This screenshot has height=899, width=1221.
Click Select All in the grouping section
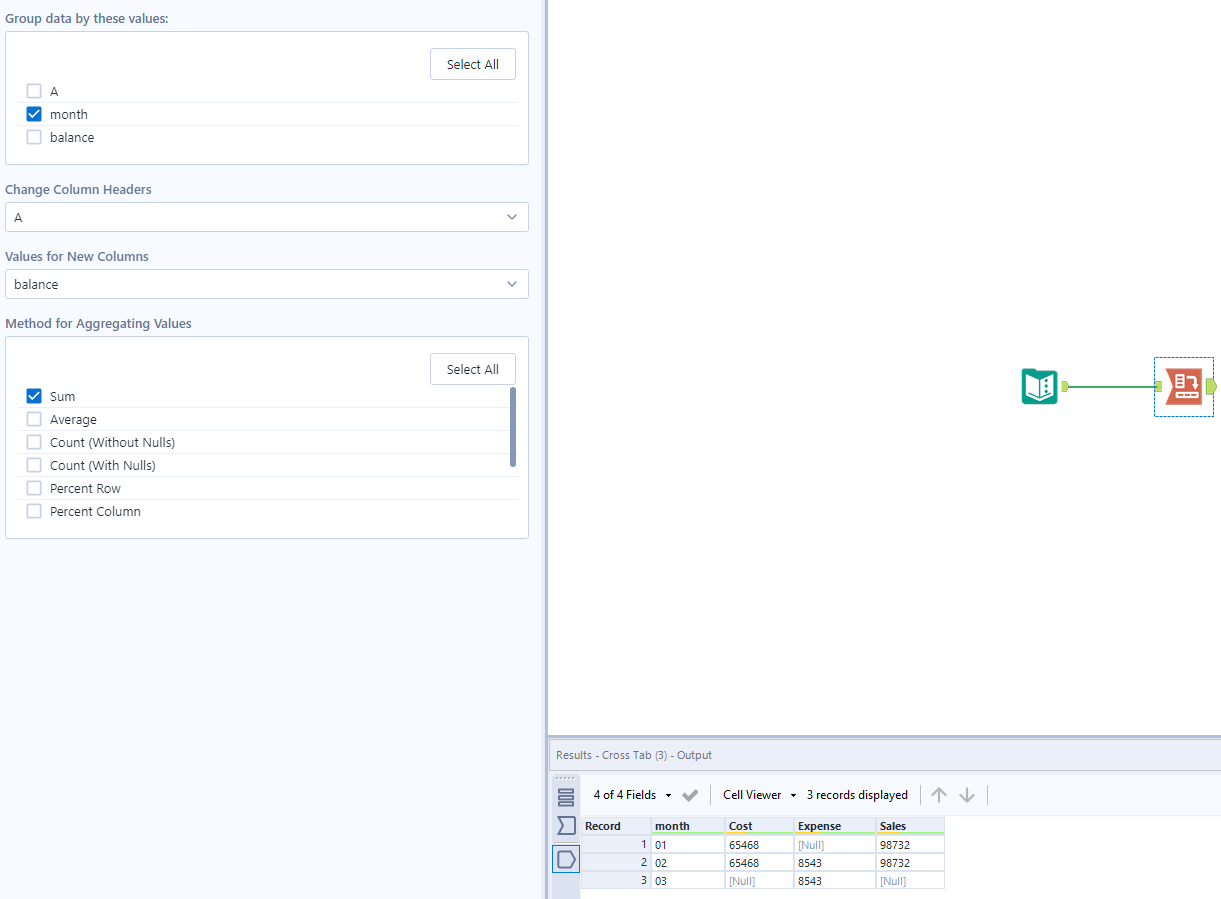[472, 63]
